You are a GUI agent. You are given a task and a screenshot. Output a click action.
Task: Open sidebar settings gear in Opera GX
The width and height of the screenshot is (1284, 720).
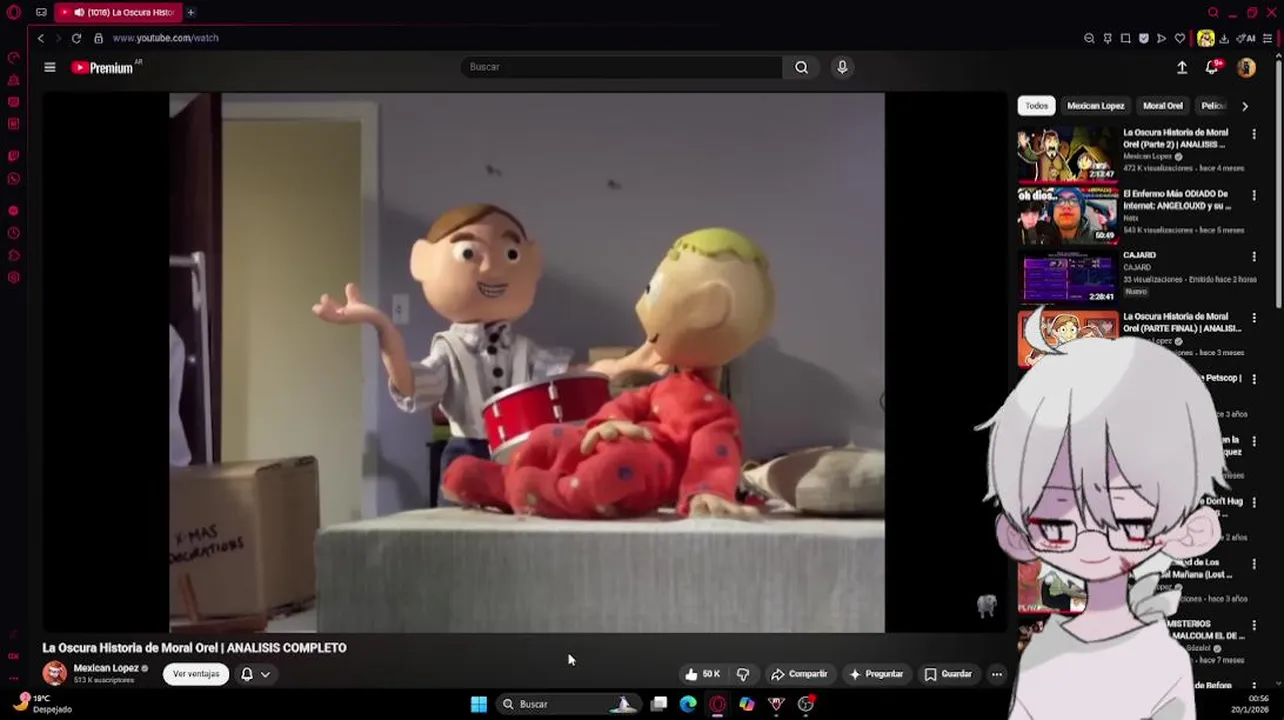(14, 277)
